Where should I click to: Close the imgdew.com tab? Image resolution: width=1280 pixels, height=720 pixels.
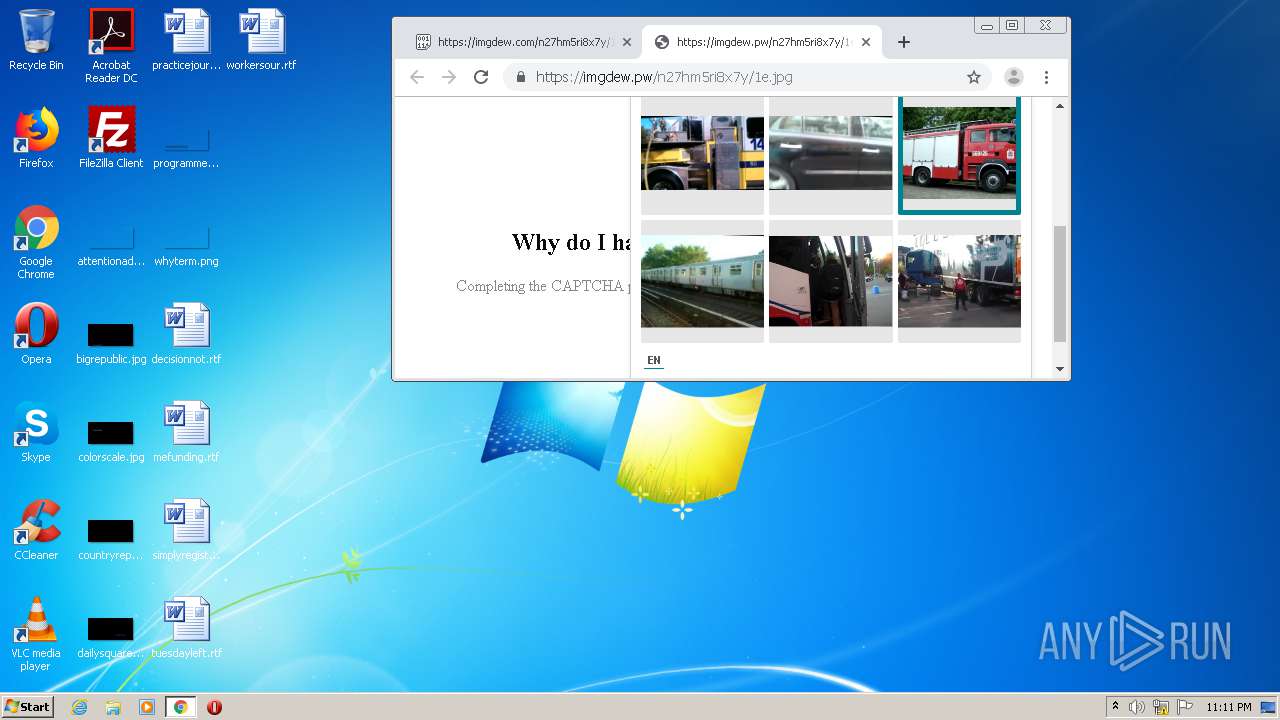click(627, 42)
